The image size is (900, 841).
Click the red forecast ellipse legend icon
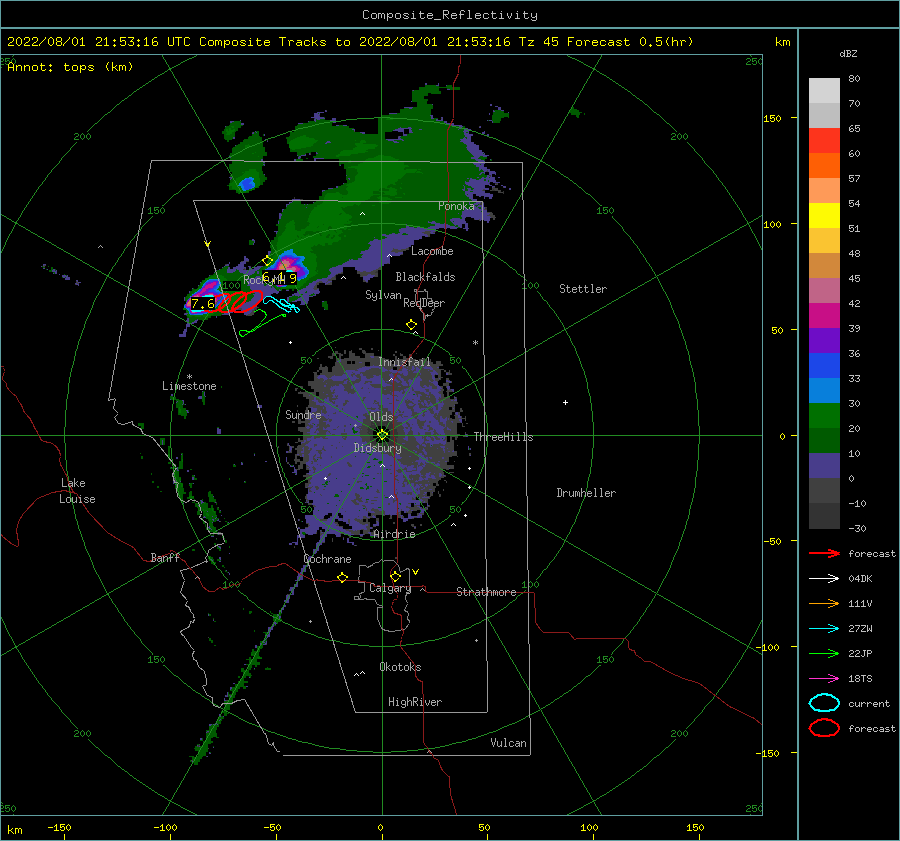[x=824, y=728]
